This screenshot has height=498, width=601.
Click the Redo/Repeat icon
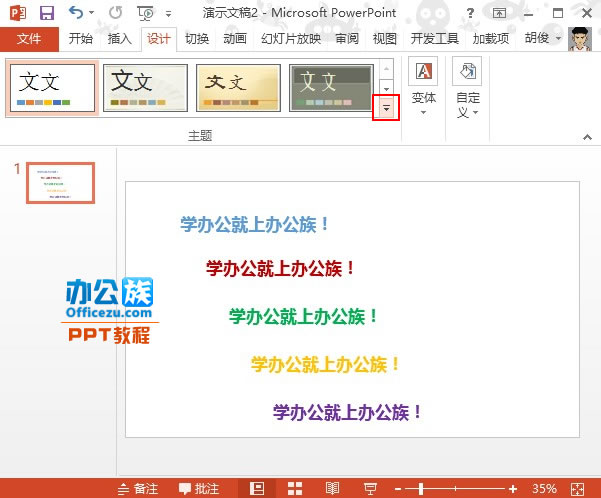click(x=115, y=13)
